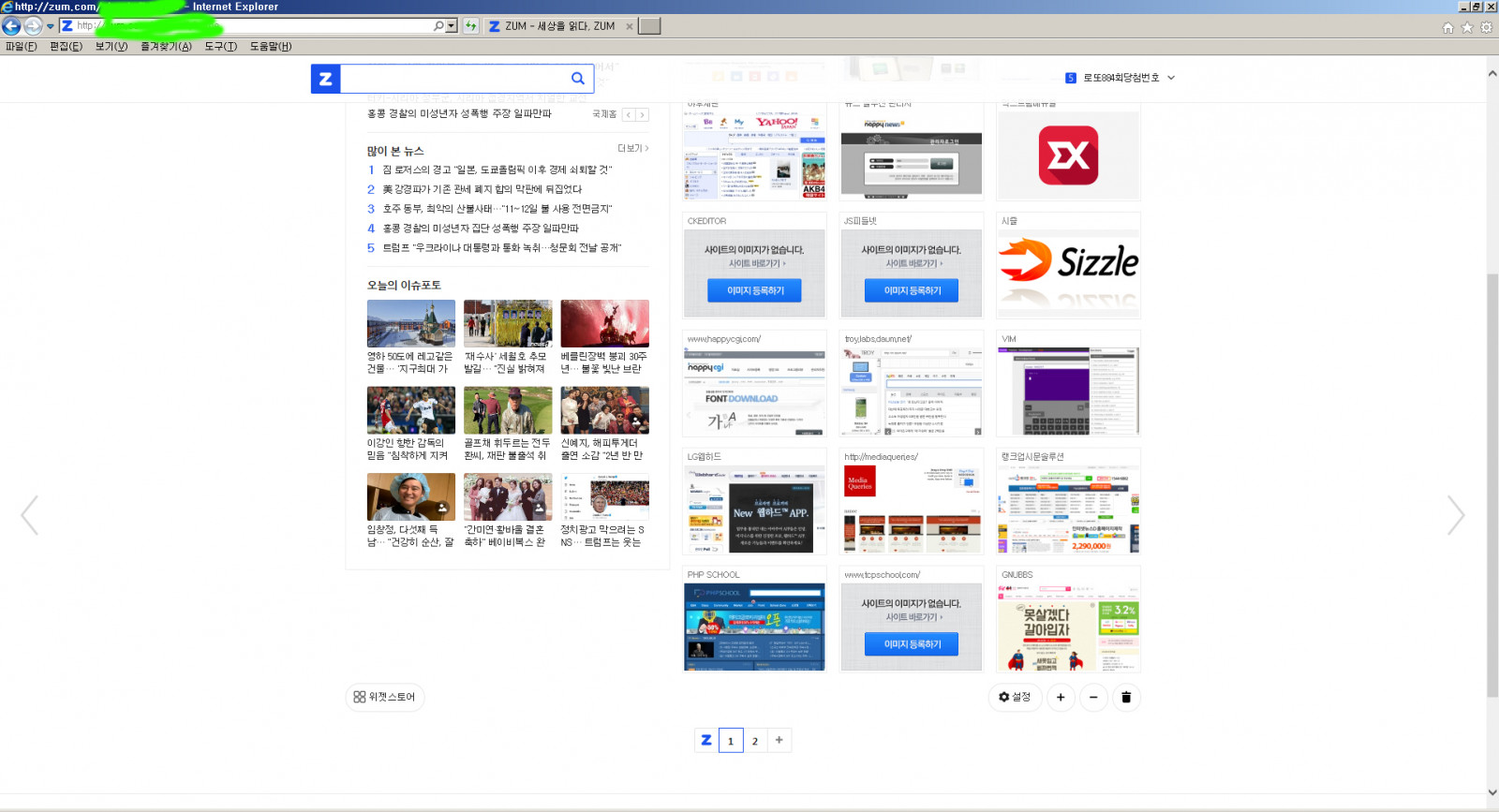Click the IE Tools gear icon
The height and width of the screenshot is (812, 1499).
(1486, 27)
